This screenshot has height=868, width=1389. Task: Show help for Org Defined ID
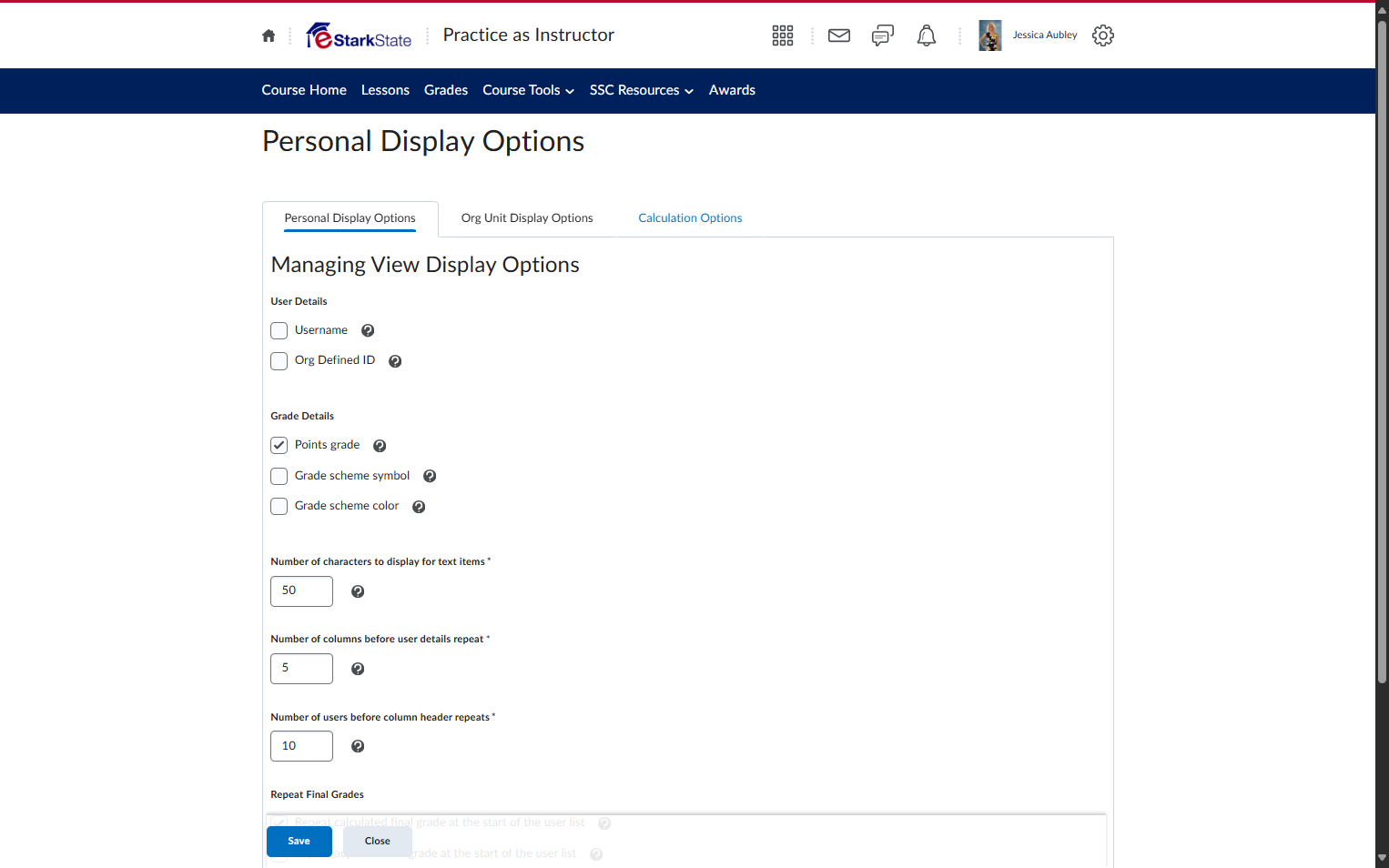coord(395,361)
